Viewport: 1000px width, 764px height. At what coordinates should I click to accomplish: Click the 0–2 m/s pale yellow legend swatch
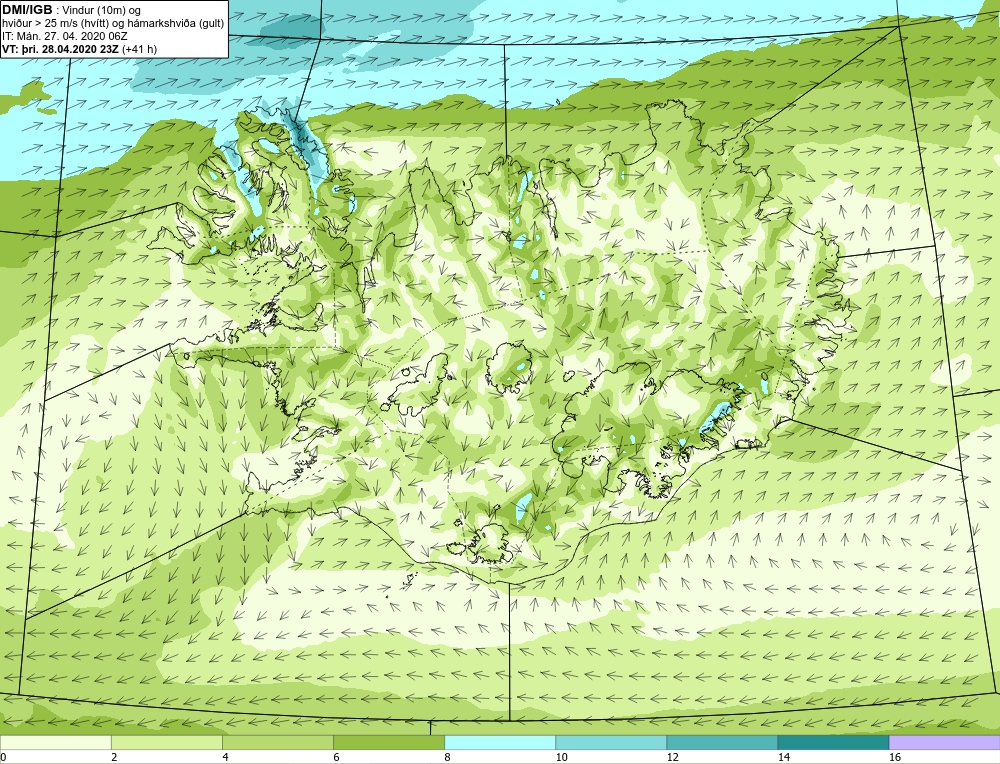tap(55, 742)
